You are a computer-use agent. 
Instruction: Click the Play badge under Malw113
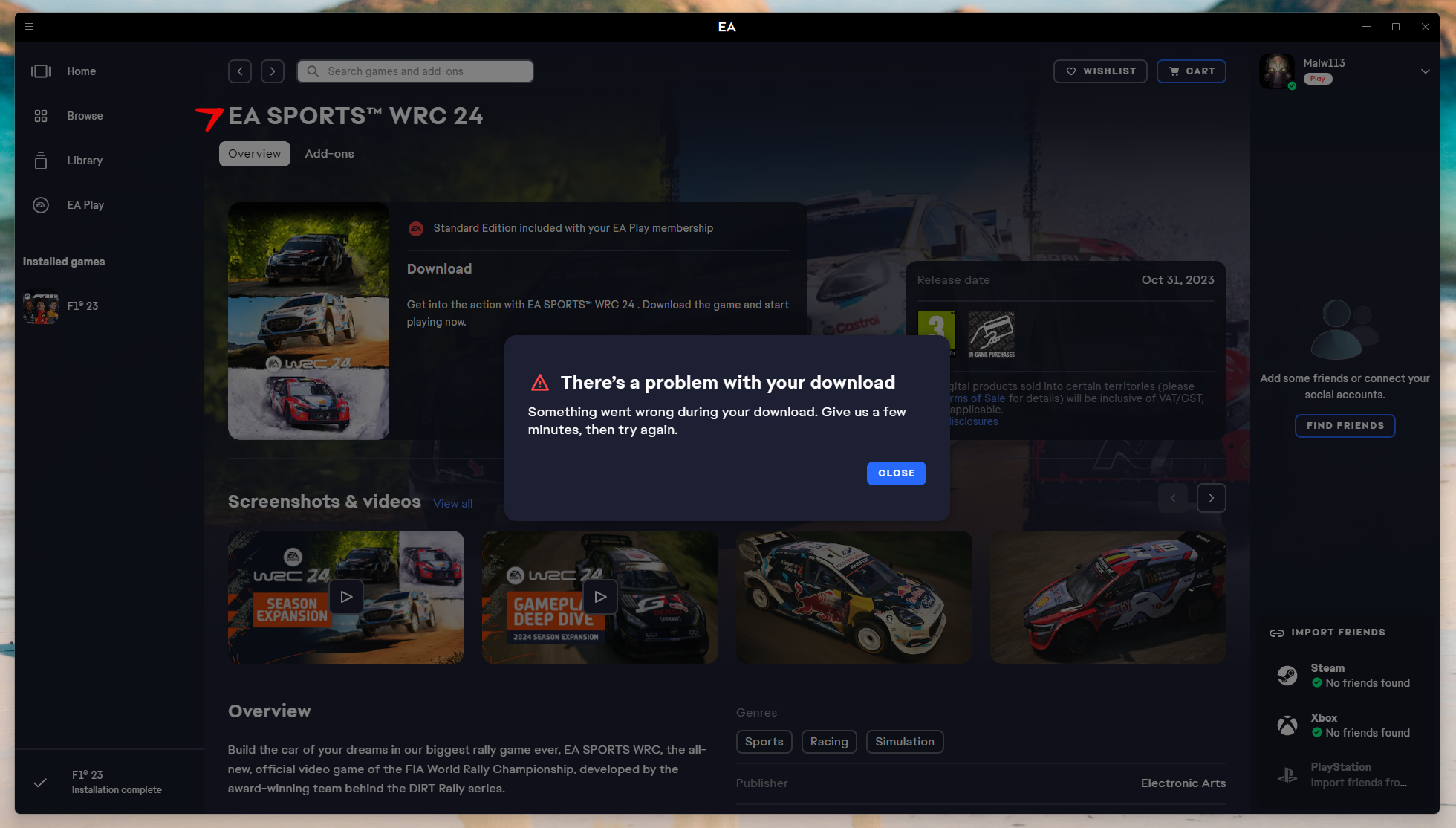coord(1317,79)
